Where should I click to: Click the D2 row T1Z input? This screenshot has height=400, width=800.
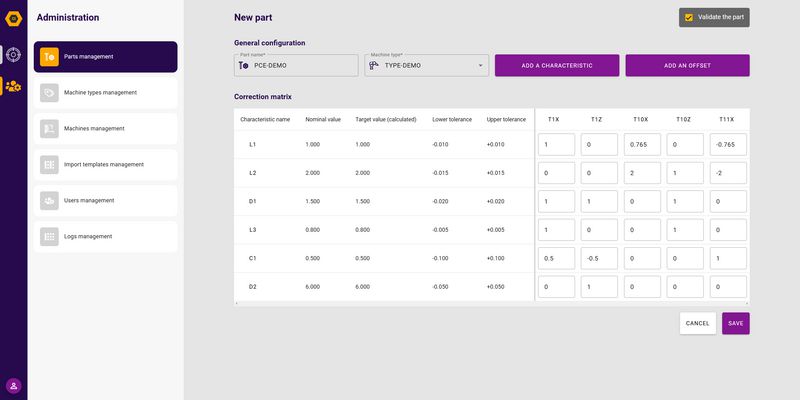point(599,287)
